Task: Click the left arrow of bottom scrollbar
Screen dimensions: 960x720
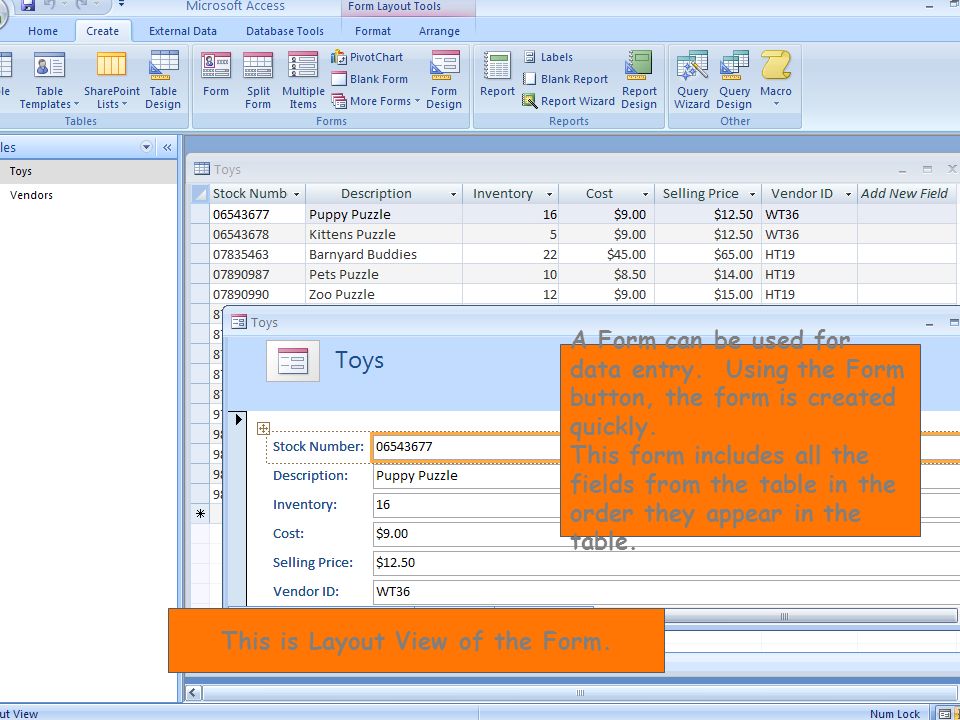Action: pos(193,693)
